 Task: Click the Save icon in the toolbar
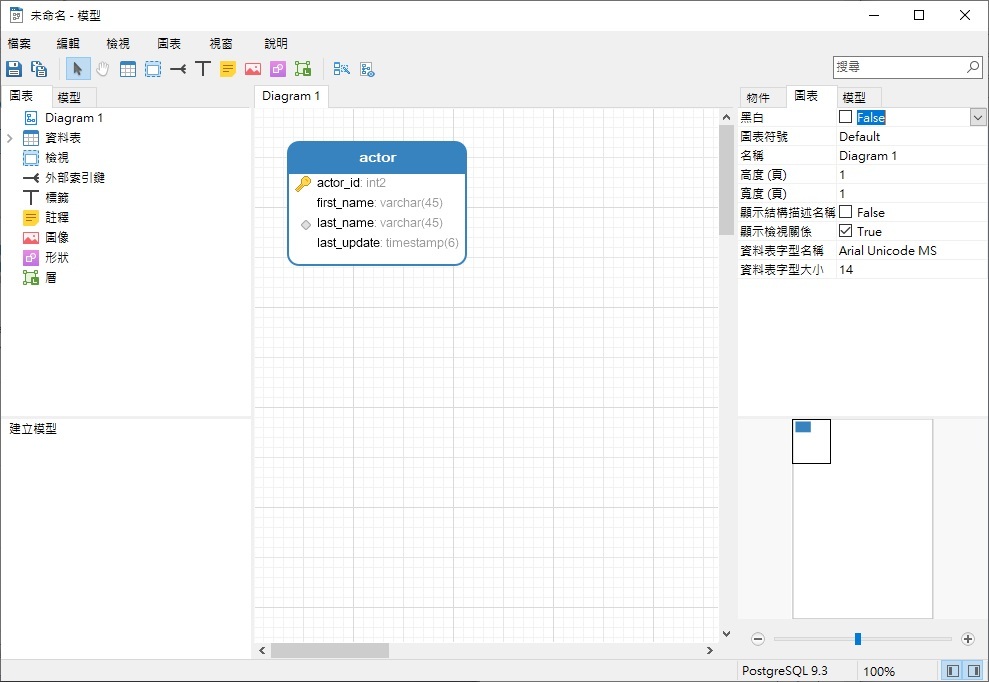[14, 69]
